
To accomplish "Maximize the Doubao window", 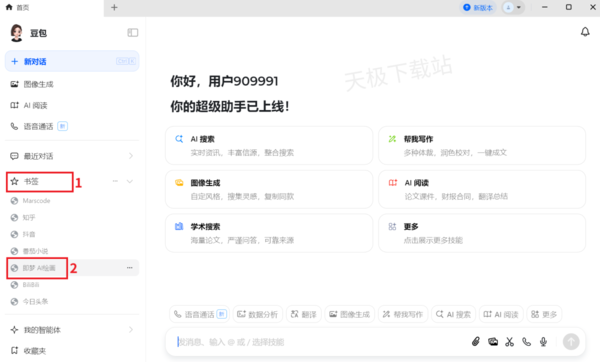I will [x=569, y=7].
